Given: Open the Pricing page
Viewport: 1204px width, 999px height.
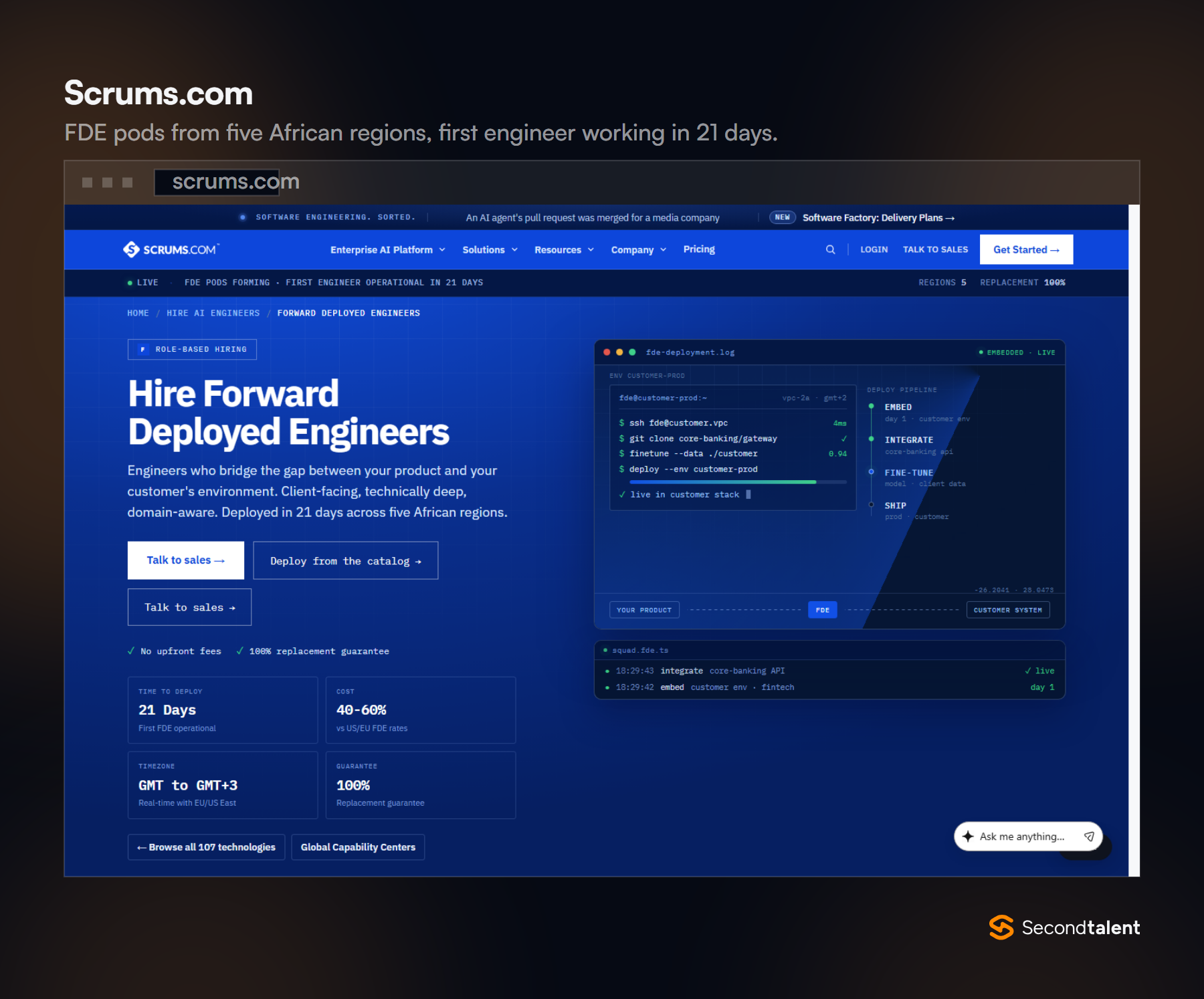Looking at the screenshot, I should click(699, 249).
